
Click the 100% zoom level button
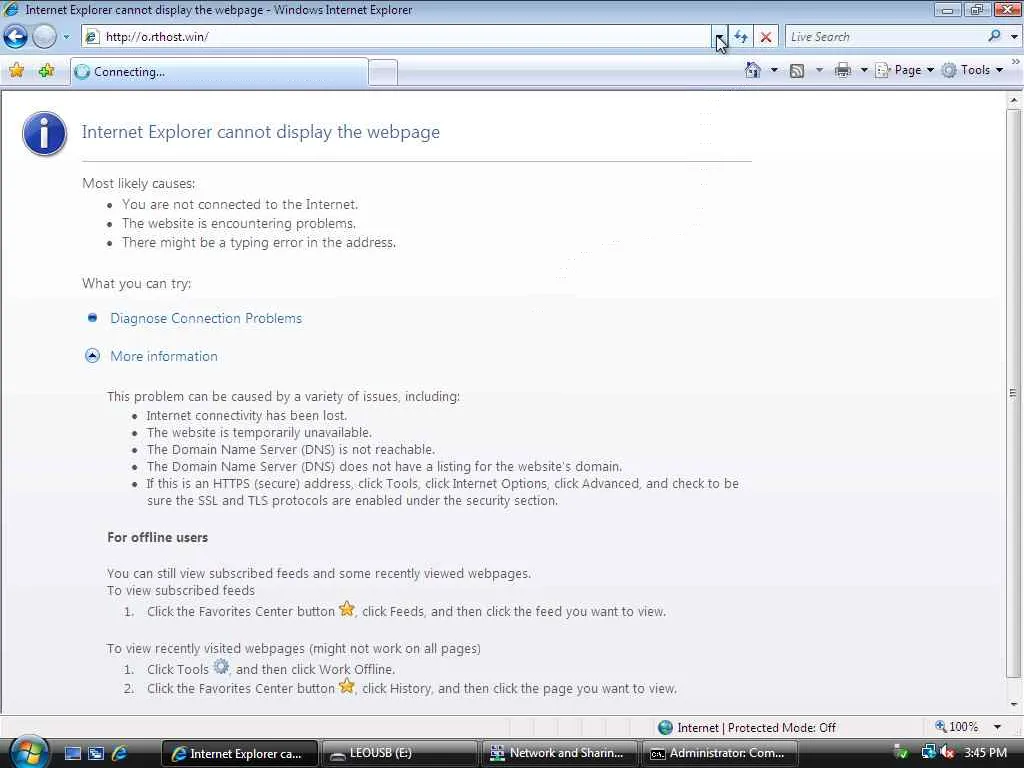pos(957,727)
